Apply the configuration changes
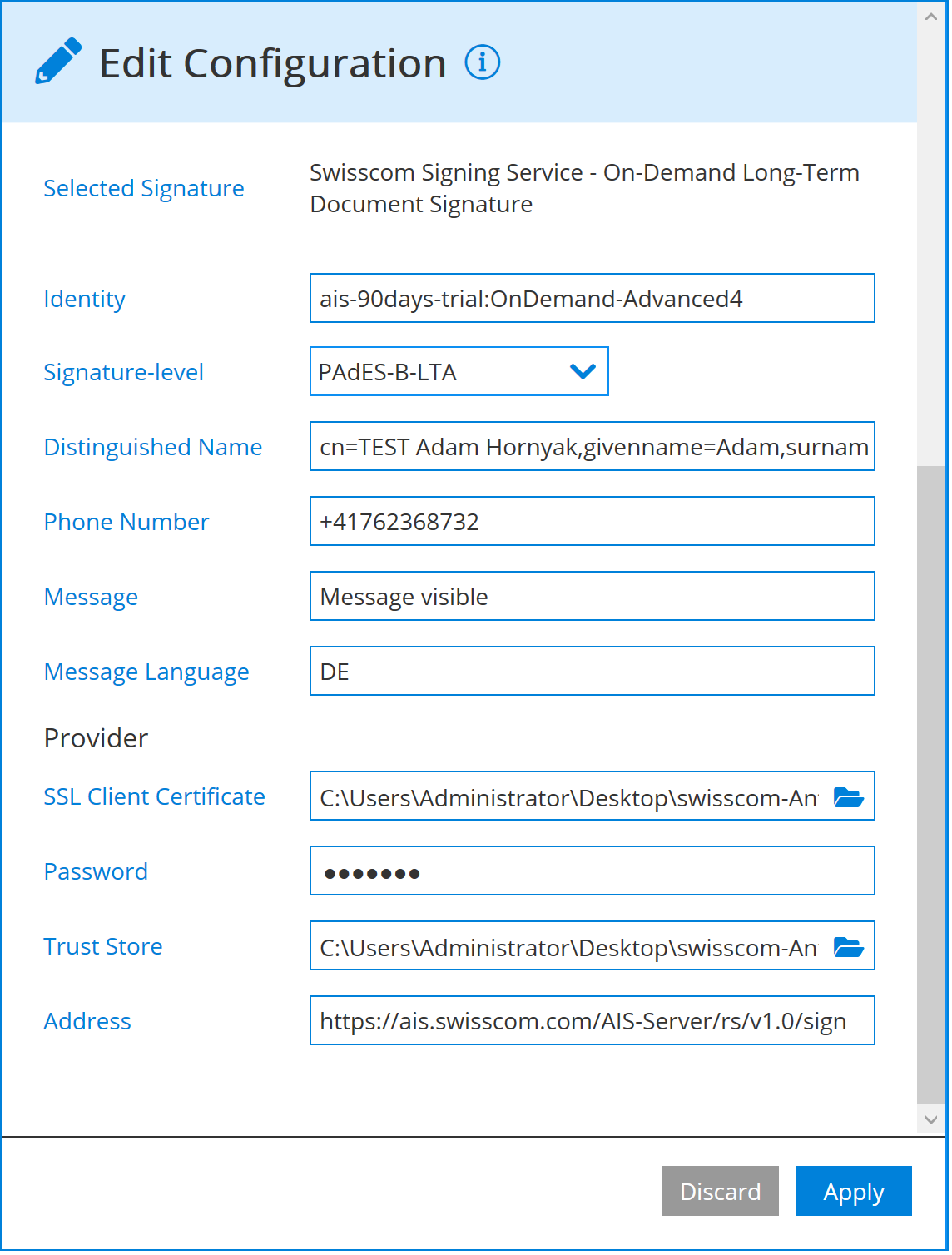The height and width of the screenshot is (1255, 952). click(854, 1191)
